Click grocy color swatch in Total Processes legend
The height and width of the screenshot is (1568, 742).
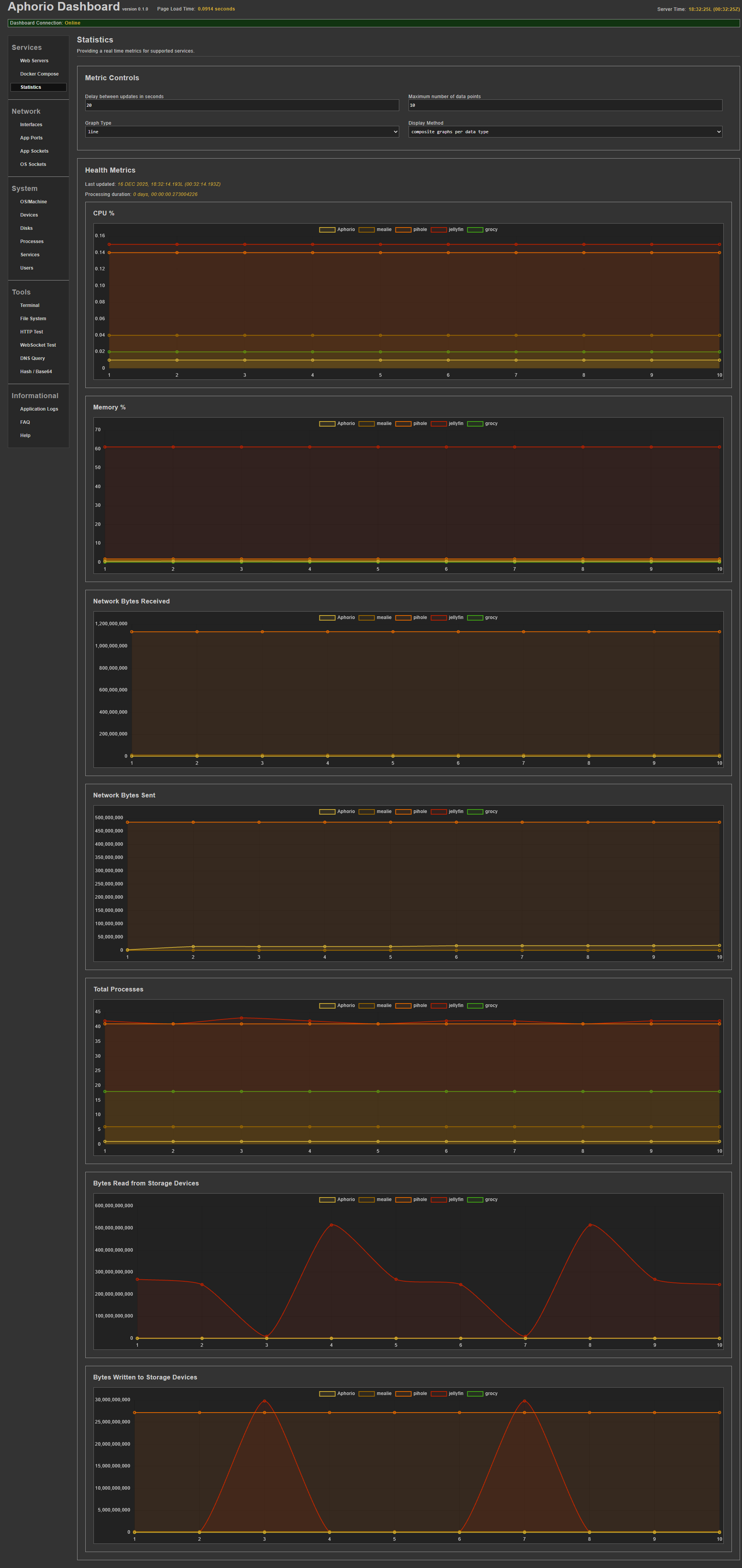coord(475,1005)
